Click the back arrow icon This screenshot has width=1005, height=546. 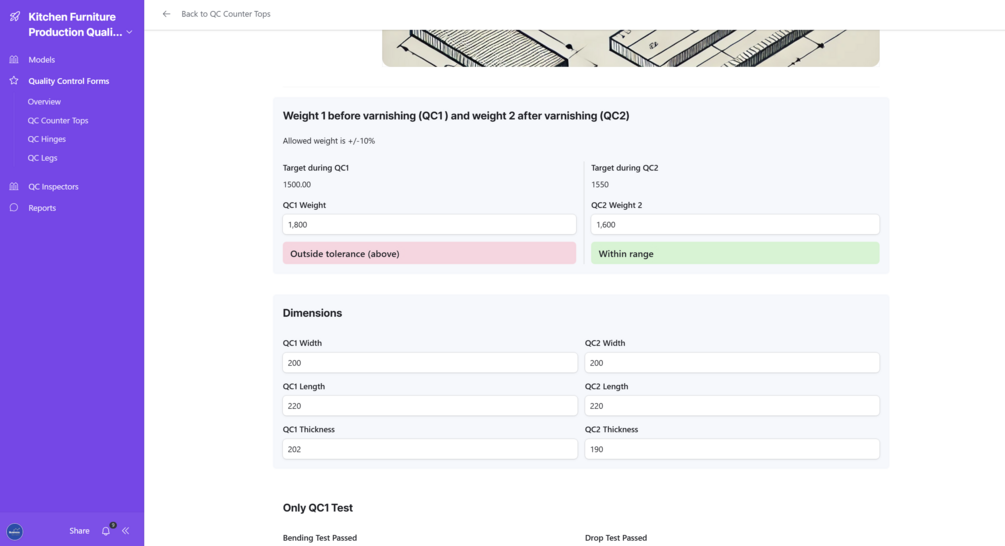(166, 14)
